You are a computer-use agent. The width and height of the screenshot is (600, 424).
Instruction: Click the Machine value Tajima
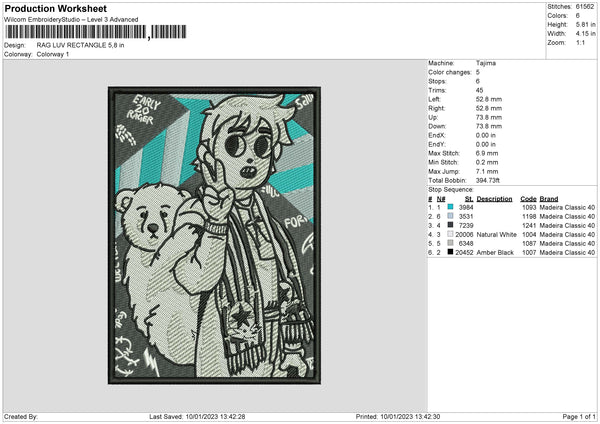pyautogui.click(x=486, y=63)
